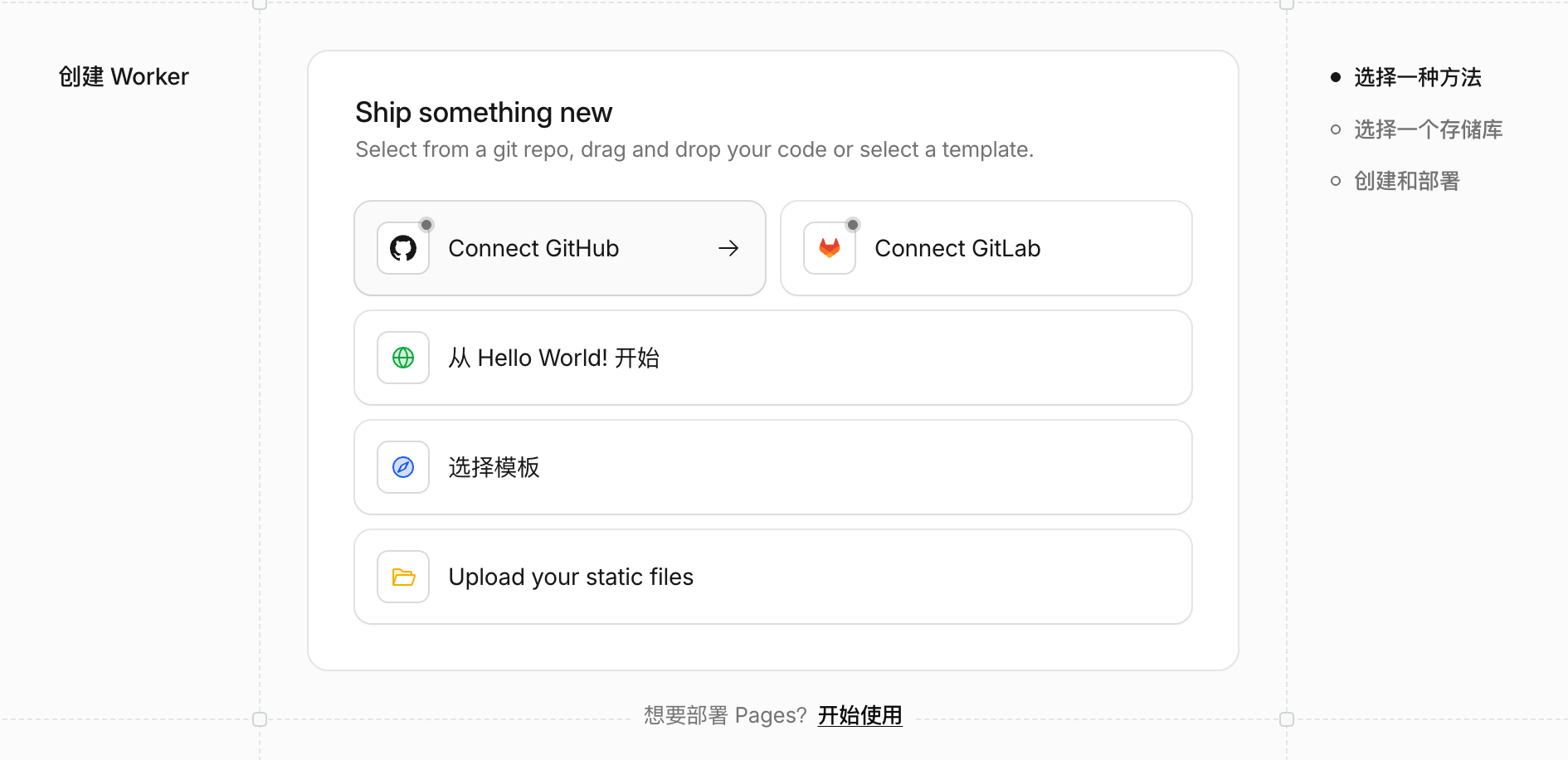Click the GitHub octocat icon
The width and height of the screenshot is (1568, 760).
[403, 248]
